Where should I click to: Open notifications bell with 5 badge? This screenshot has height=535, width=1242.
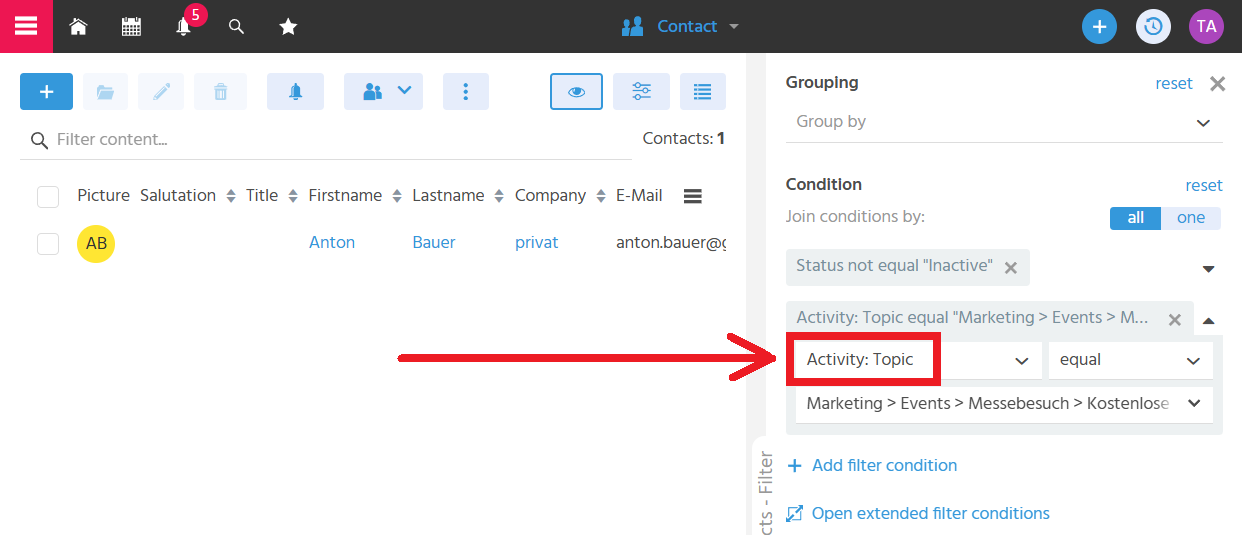tap(184, 27)
